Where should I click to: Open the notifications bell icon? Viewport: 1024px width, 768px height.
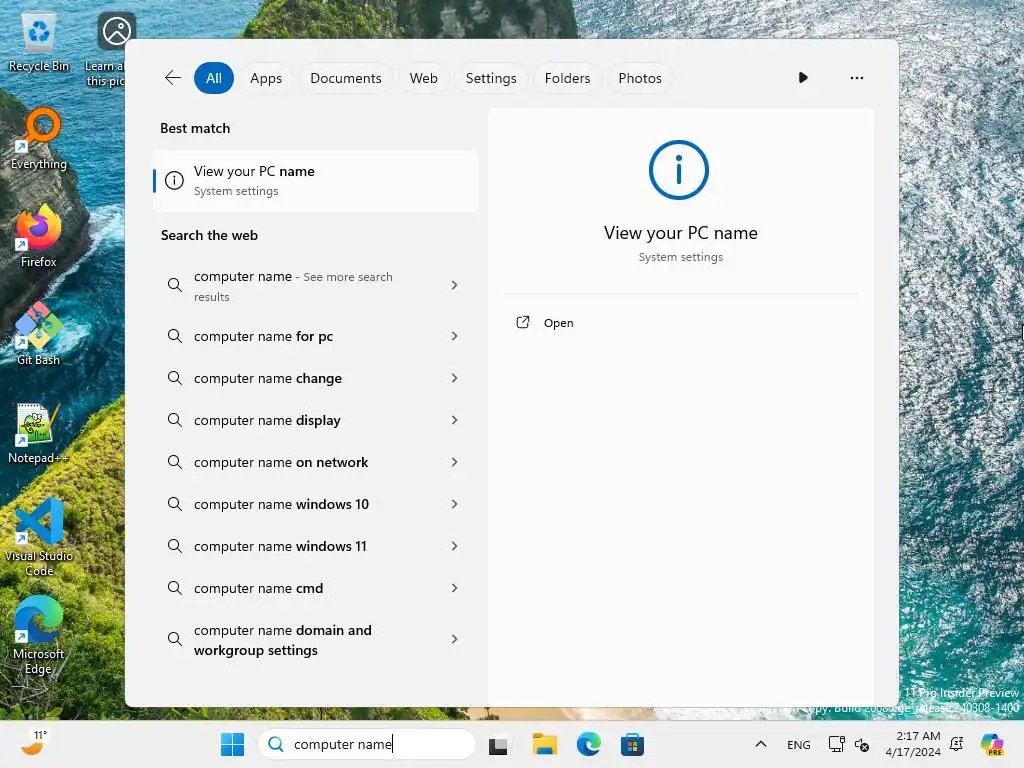tap(957, 744)
